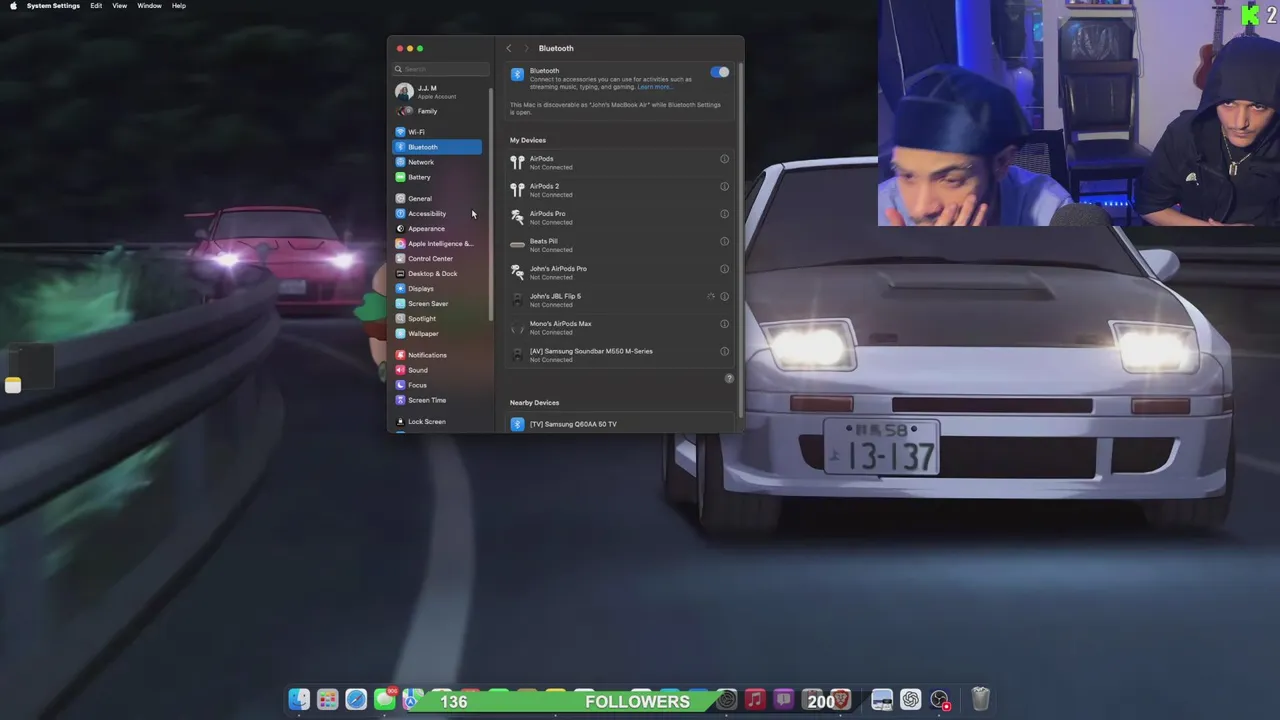
Task: Open Finder from the Dock
Action: [x=299, y=700]
